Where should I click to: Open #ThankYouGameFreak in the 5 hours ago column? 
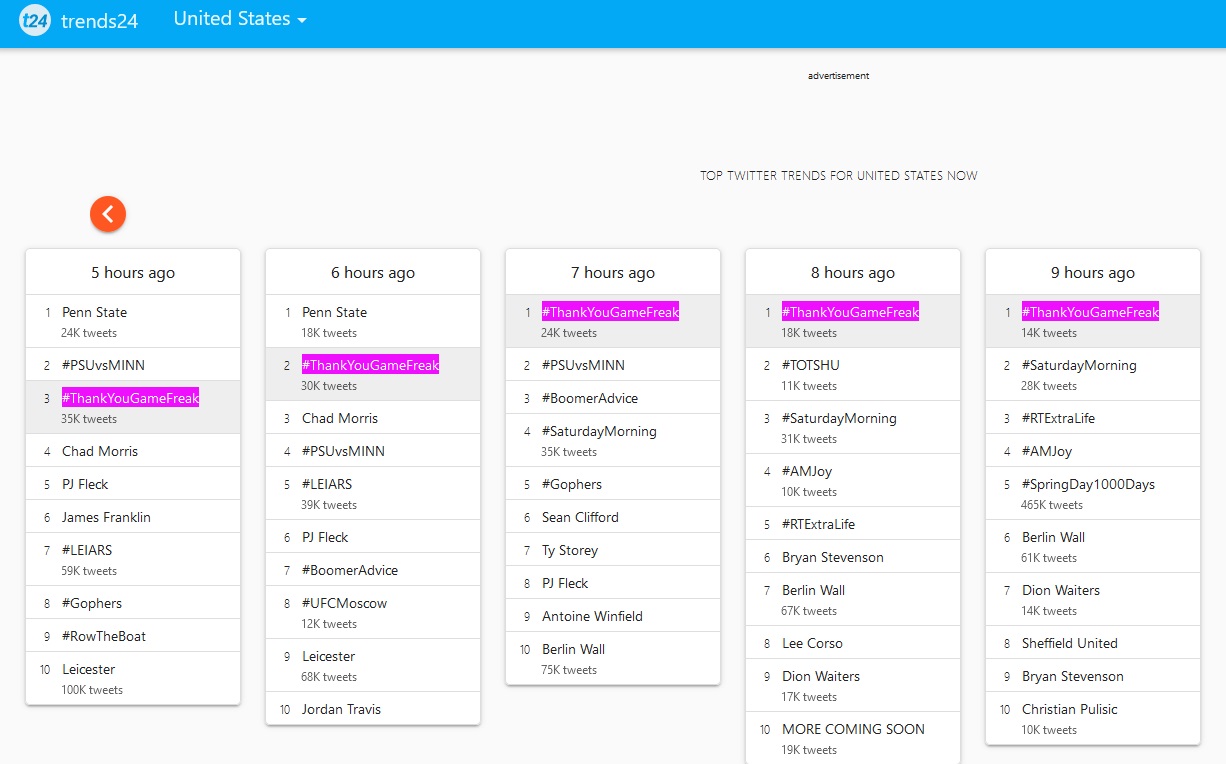pos(130,398)
